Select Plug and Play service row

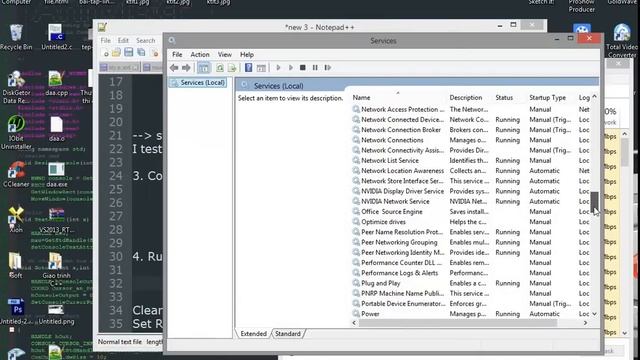point(471,283)
